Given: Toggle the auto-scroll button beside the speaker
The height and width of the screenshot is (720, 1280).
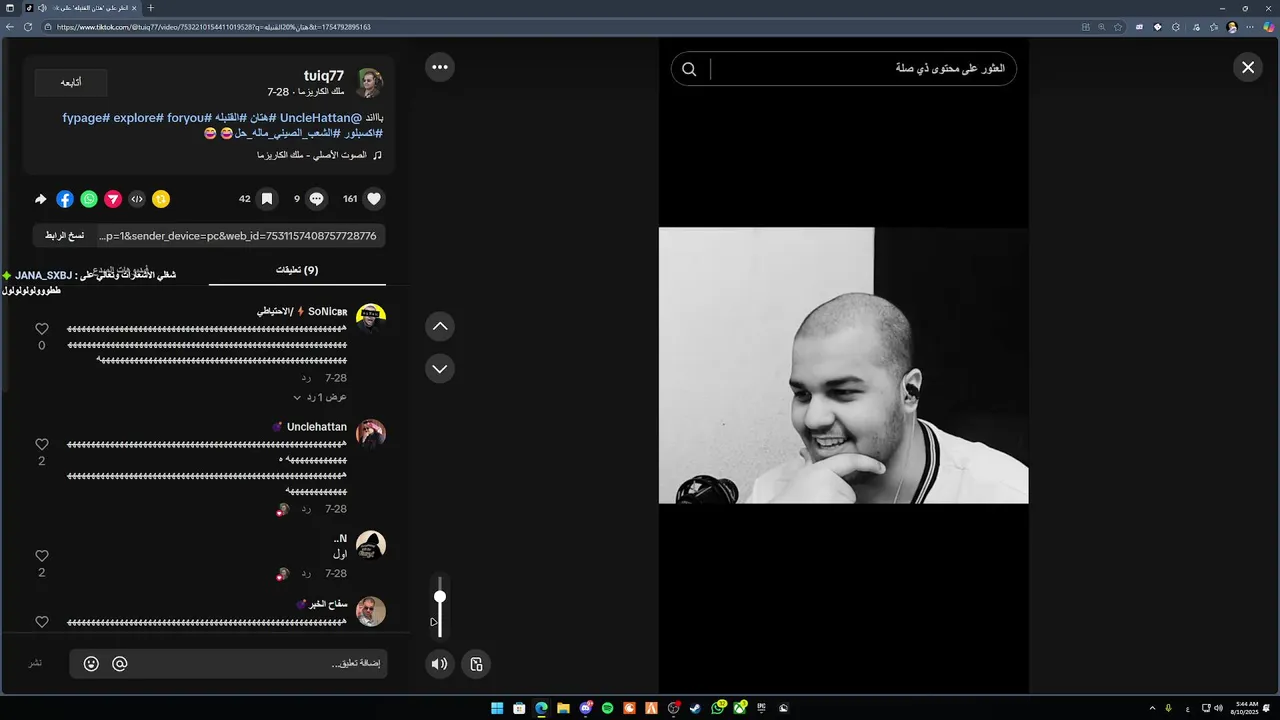Looking at the screenshot, I should tap(476, 664).
